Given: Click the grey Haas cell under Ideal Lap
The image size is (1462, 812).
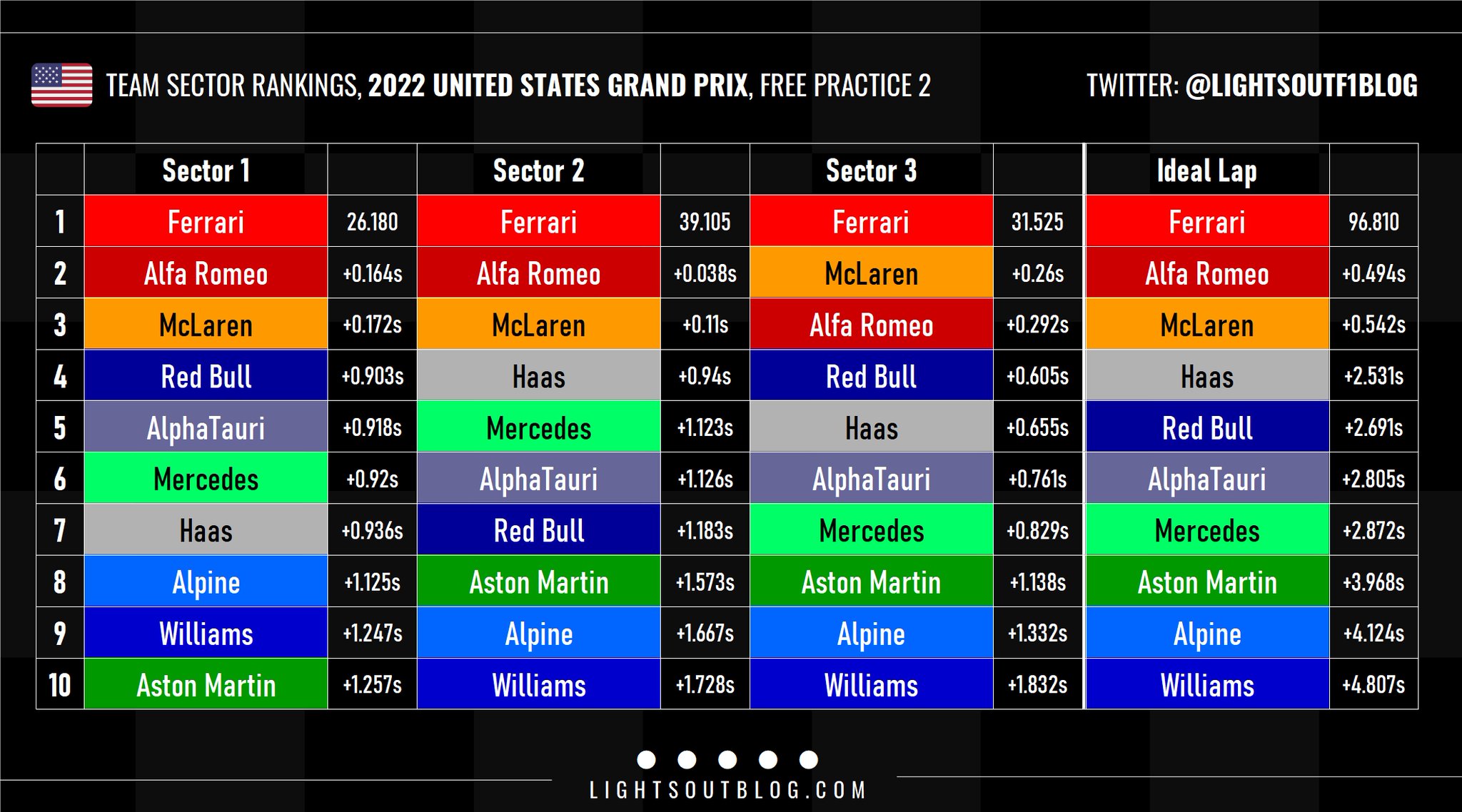Looking at the screenshot, I should coord(1206,377).
